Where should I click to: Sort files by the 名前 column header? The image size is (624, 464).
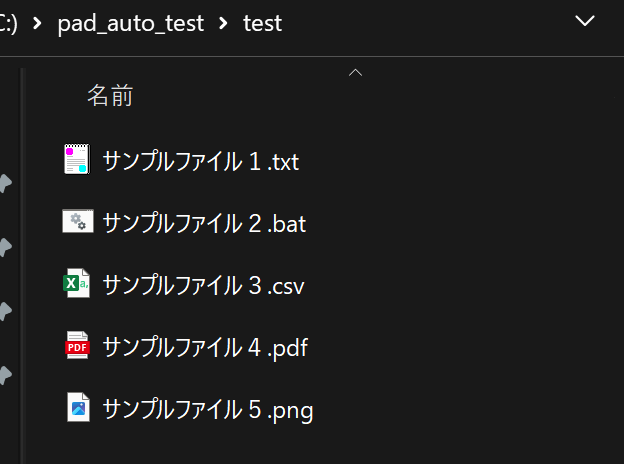pyautogui.click(x=110, y=96)
